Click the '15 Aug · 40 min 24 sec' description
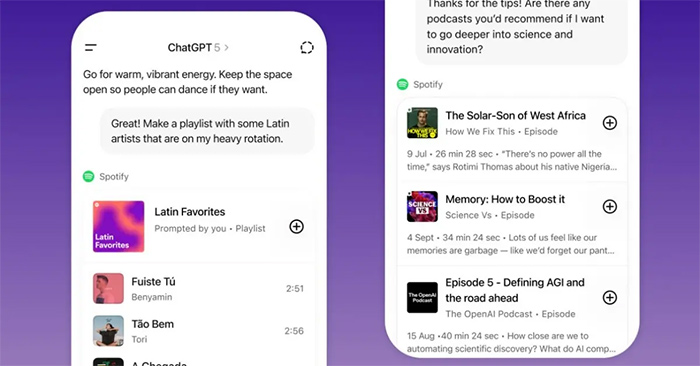Viewport: 700px width, 366px height. pos(511,342)
